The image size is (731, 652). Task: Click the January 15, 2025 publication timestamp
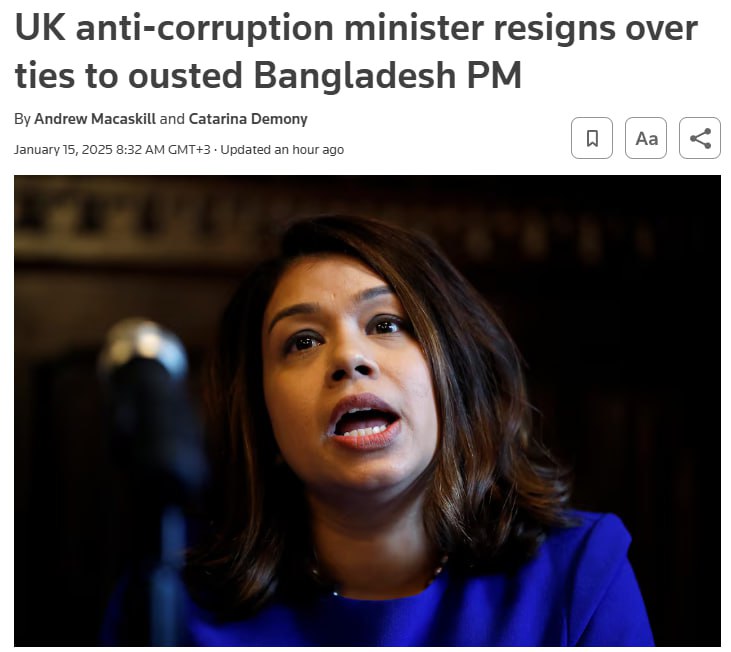point(112,150)
